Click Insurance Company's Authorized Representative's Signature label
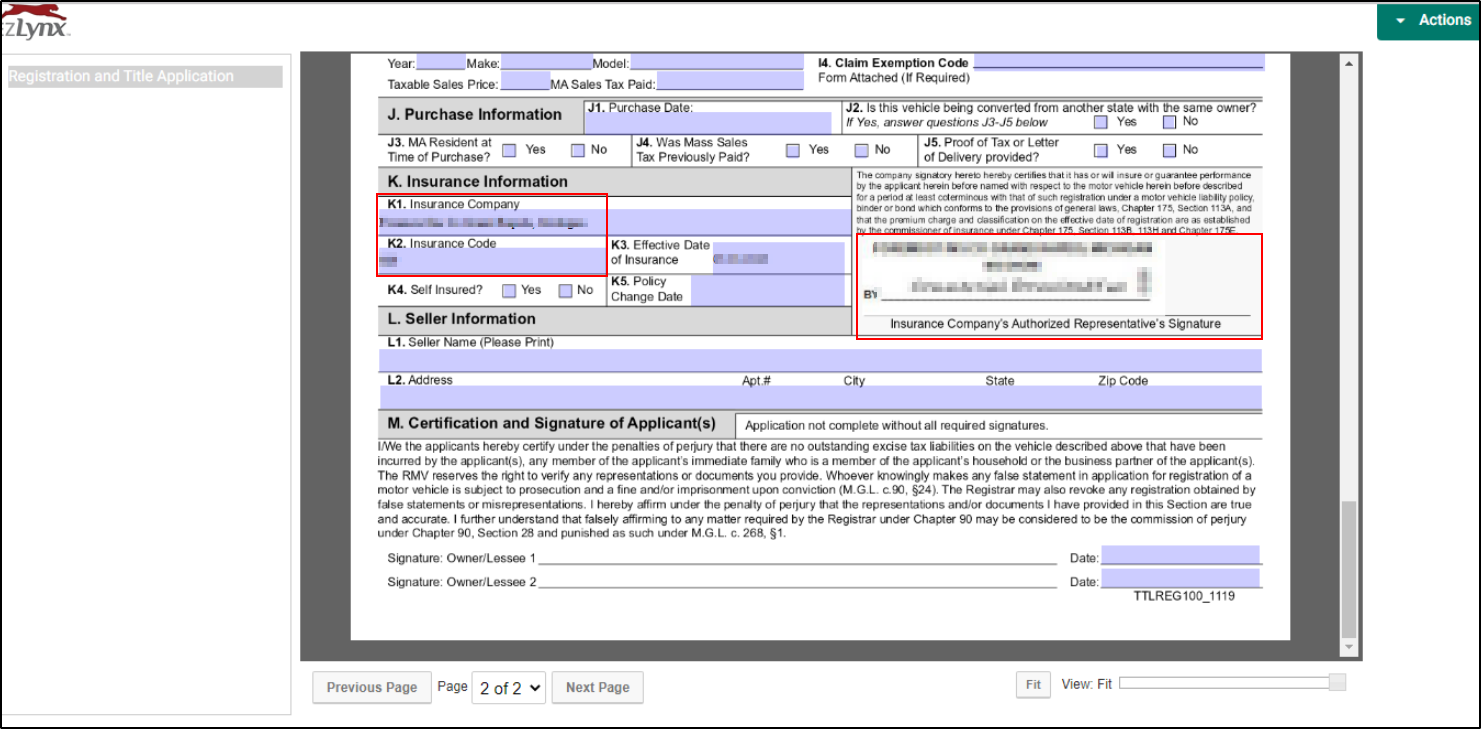 tap(1055, 324)
